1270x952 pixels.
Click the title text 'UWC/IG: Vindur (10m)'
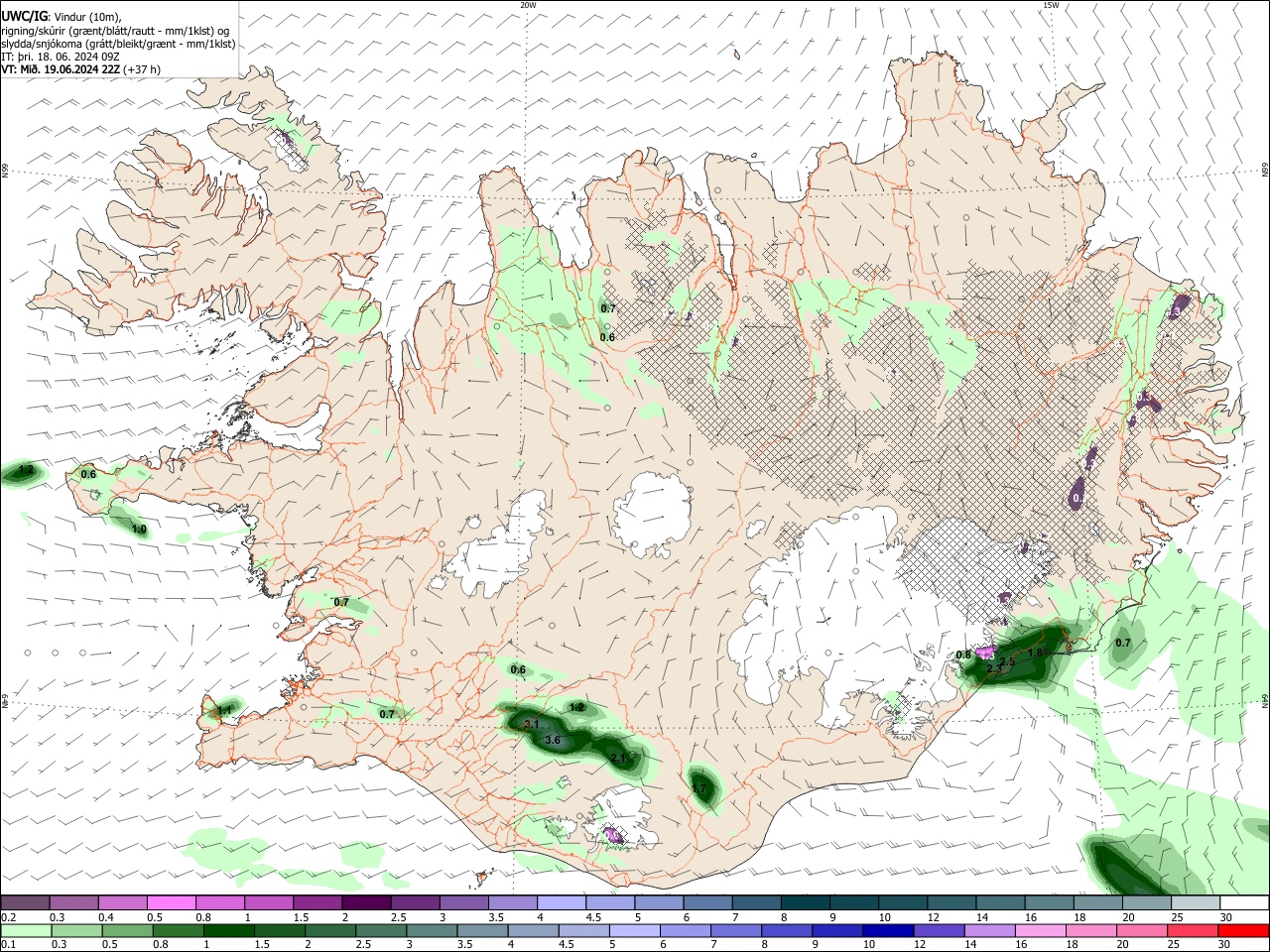60,17
